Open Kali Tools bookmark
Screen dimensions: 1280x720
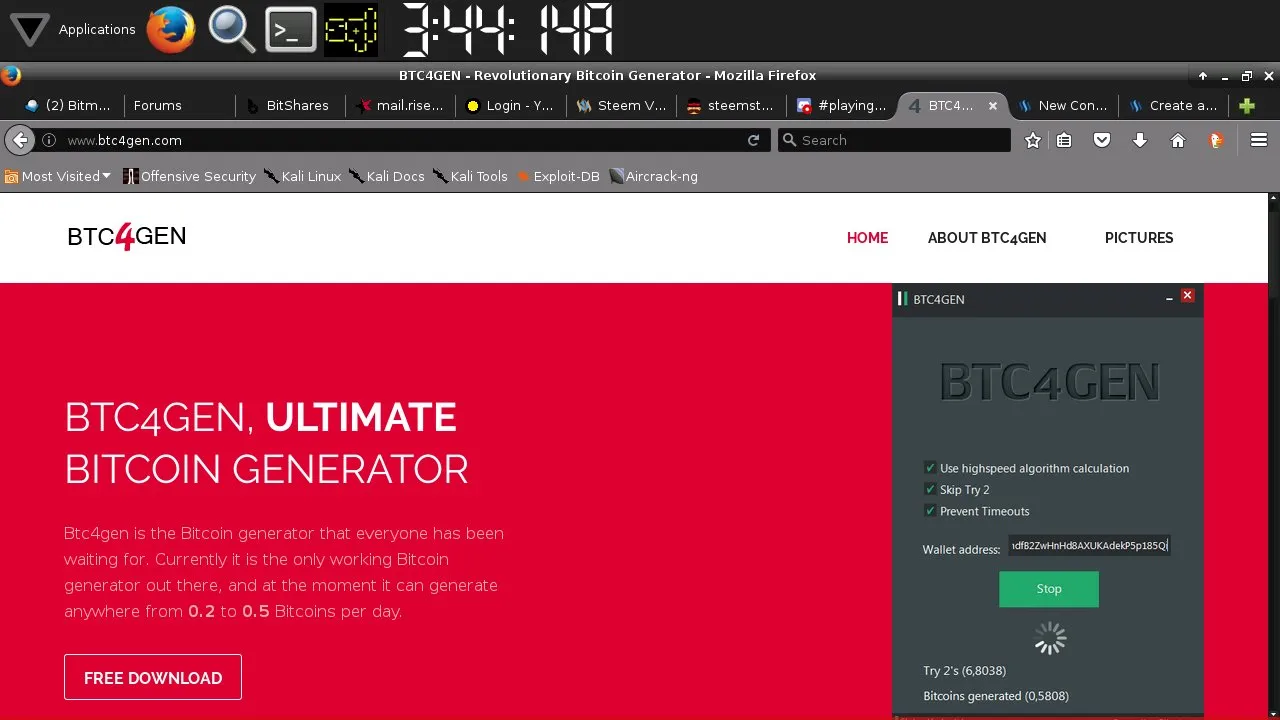click(x=471, y=176)
